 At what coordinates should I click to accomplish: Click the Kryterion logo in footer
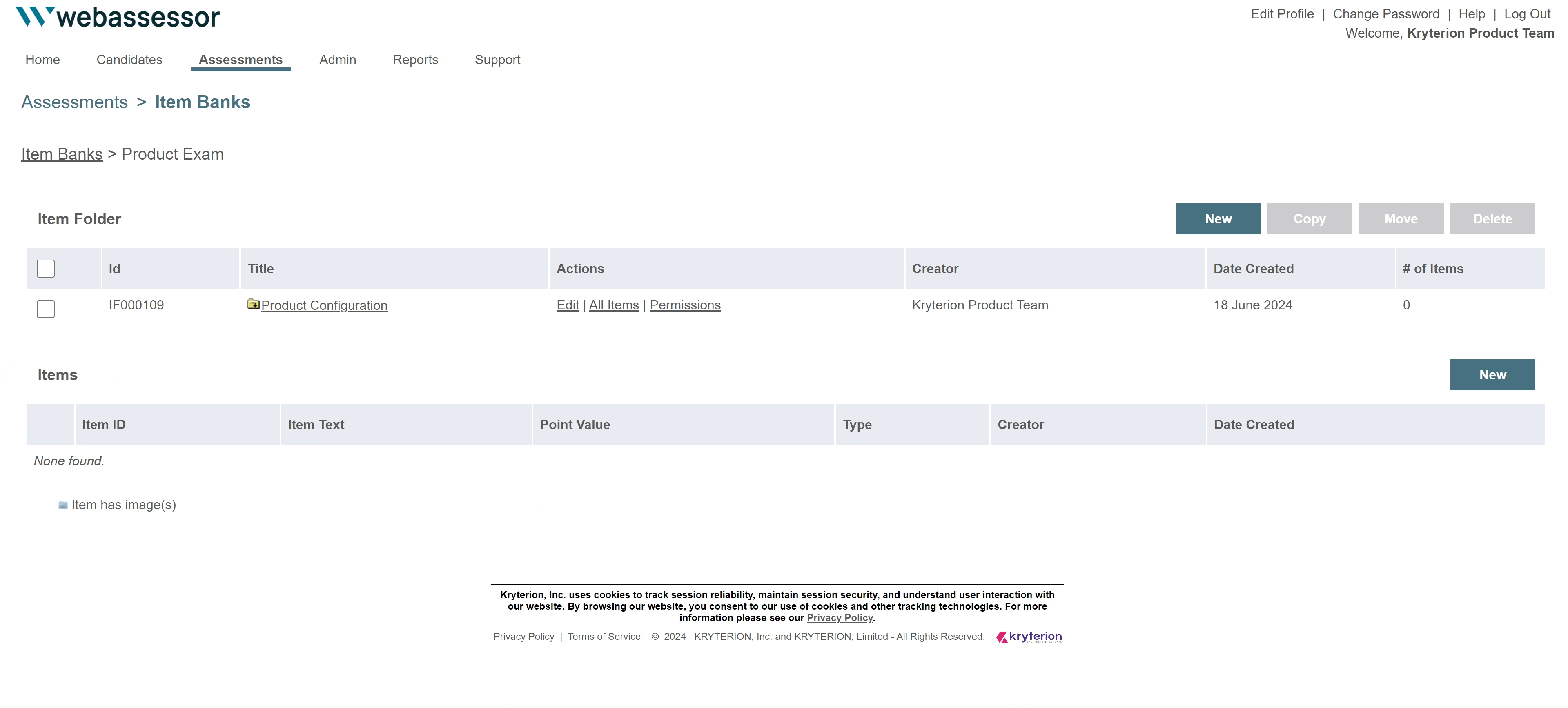pyautogui.click(x=1029, y=637)
